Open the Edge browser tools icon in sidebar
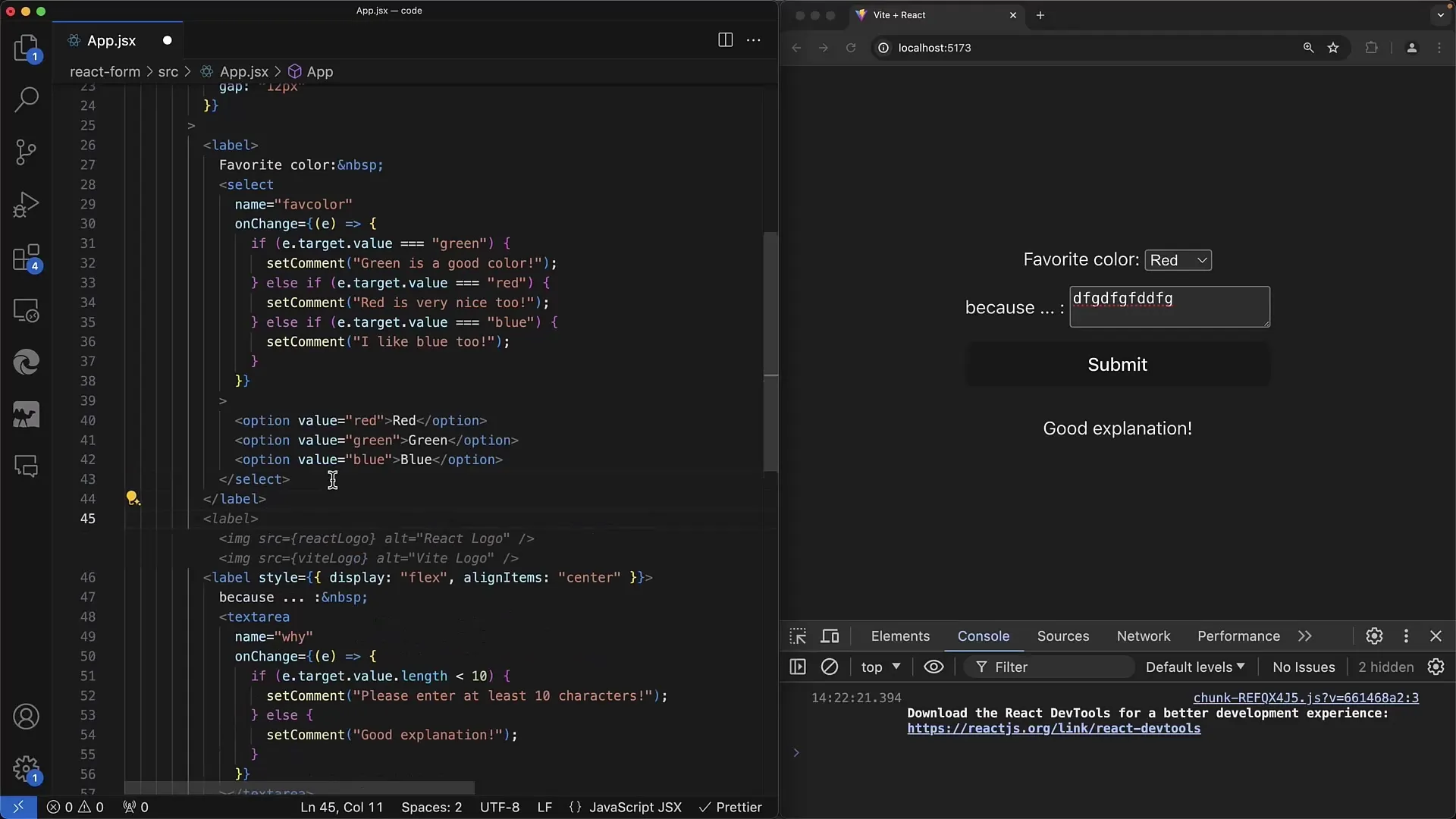 pos(26,362)
